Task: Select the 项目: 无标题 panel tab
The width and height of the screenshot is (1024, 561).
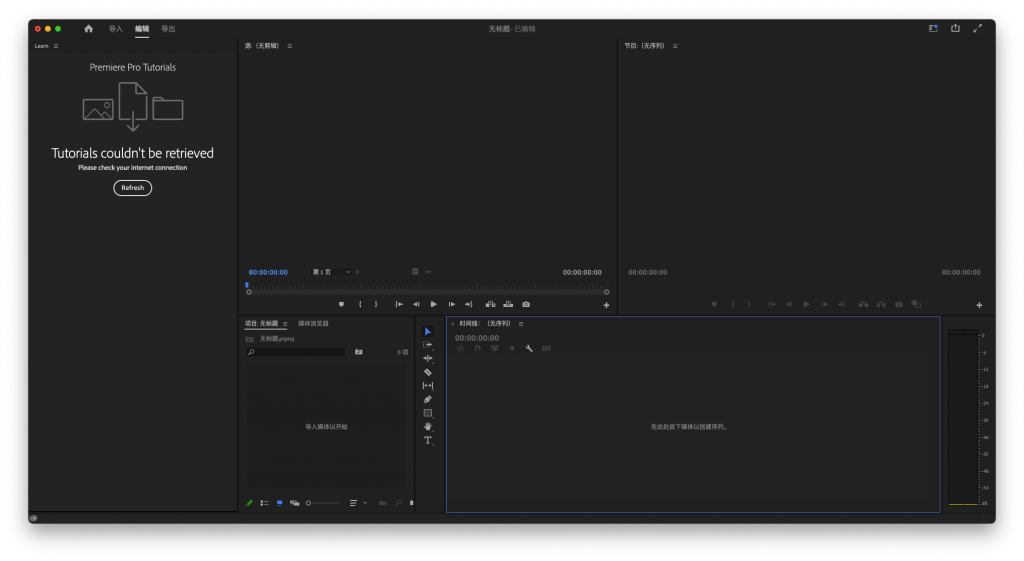Action: tap(261, 324)
